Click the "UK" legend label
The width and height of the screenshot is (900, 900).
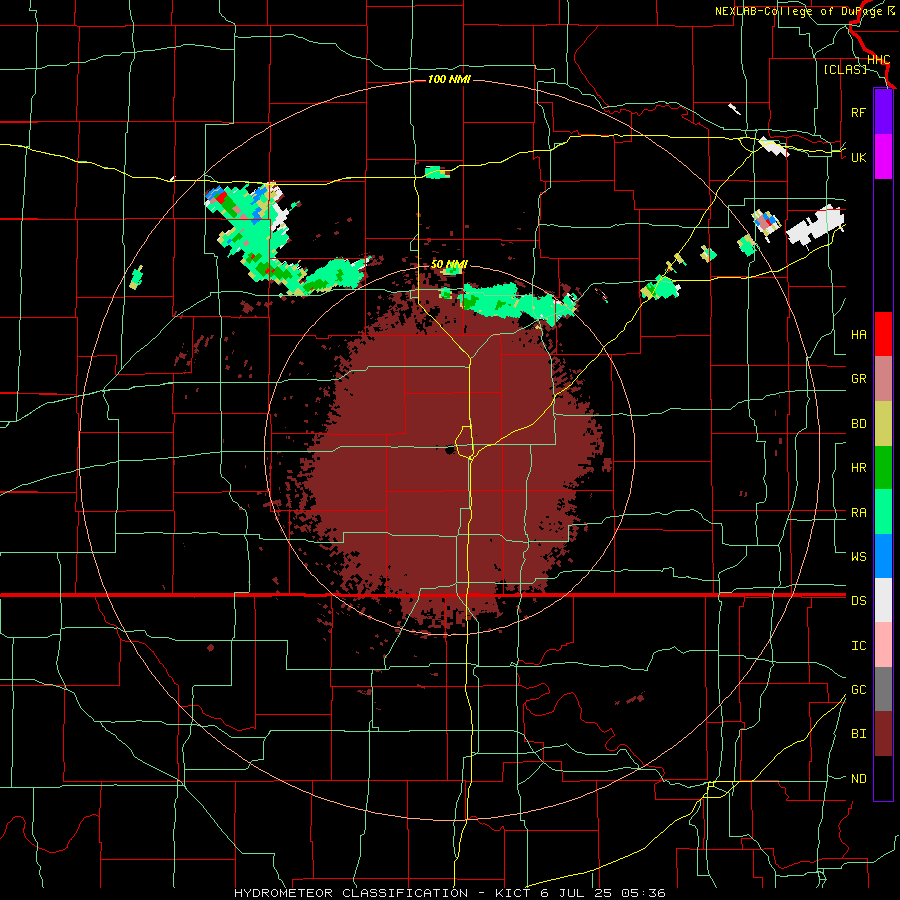(x=858, y=157)
